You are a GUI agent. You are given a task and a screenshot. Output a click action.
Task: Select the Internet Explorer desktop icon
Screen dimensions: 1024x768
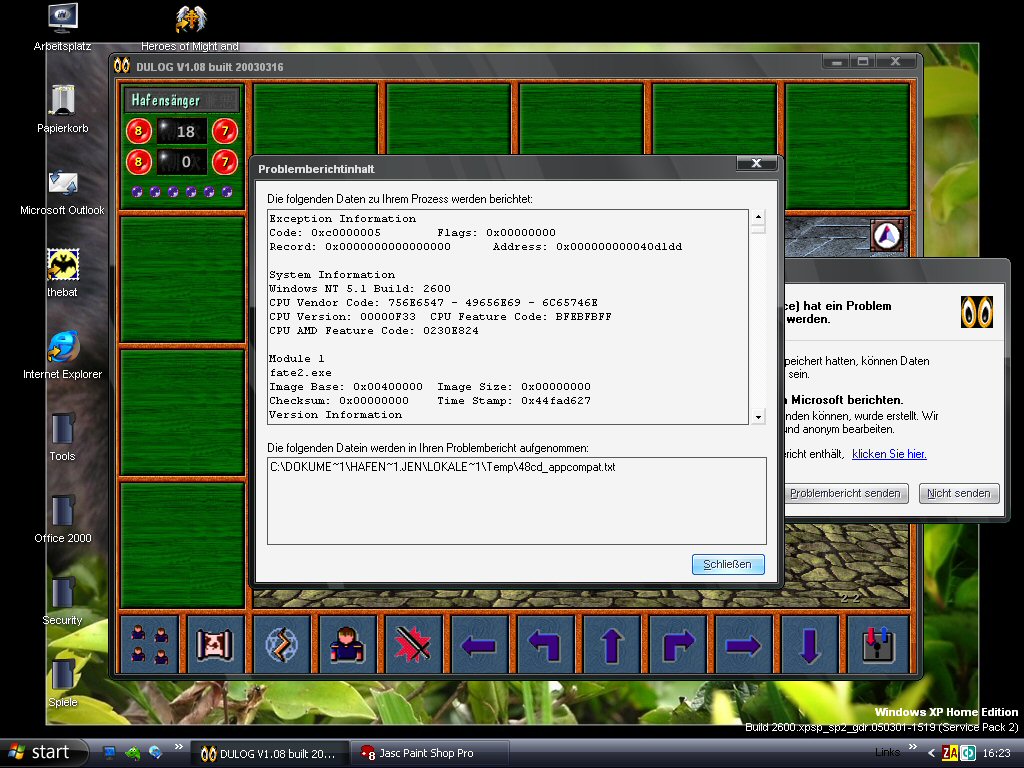click(63, 356)
